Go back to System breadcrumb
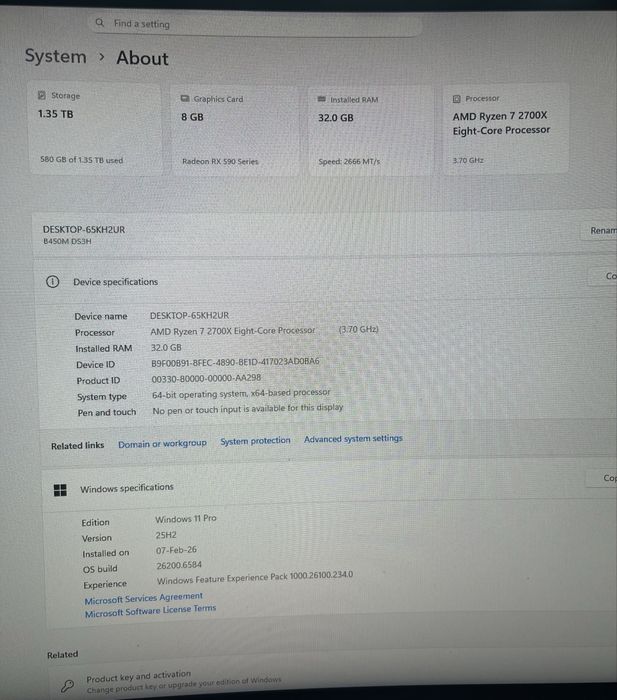617x700 pixels. click(55, 56)
